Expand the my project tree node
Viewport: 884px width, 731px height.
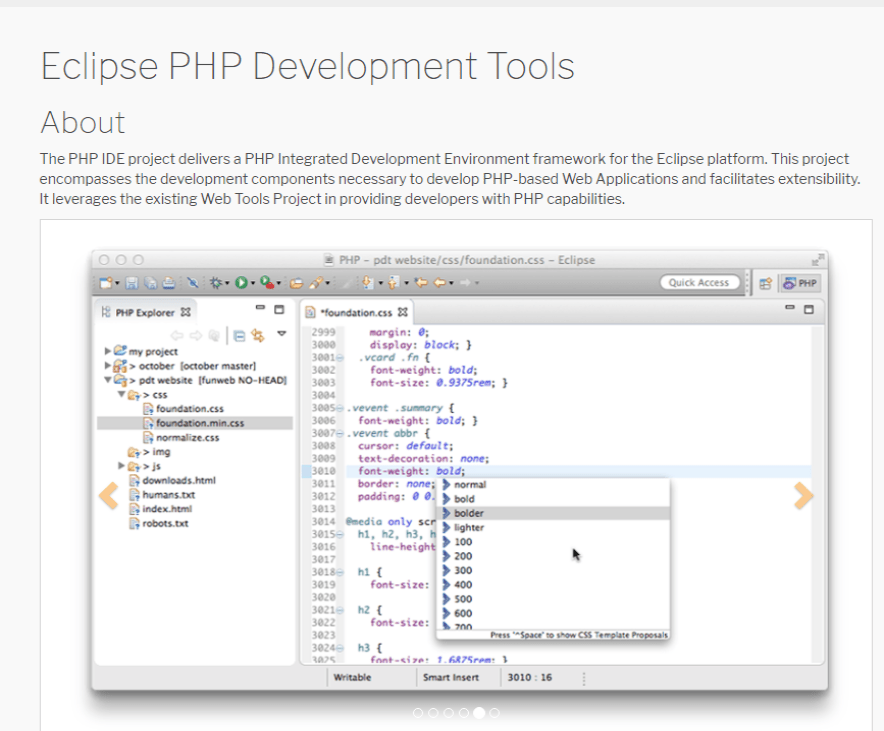pos(108,351)
